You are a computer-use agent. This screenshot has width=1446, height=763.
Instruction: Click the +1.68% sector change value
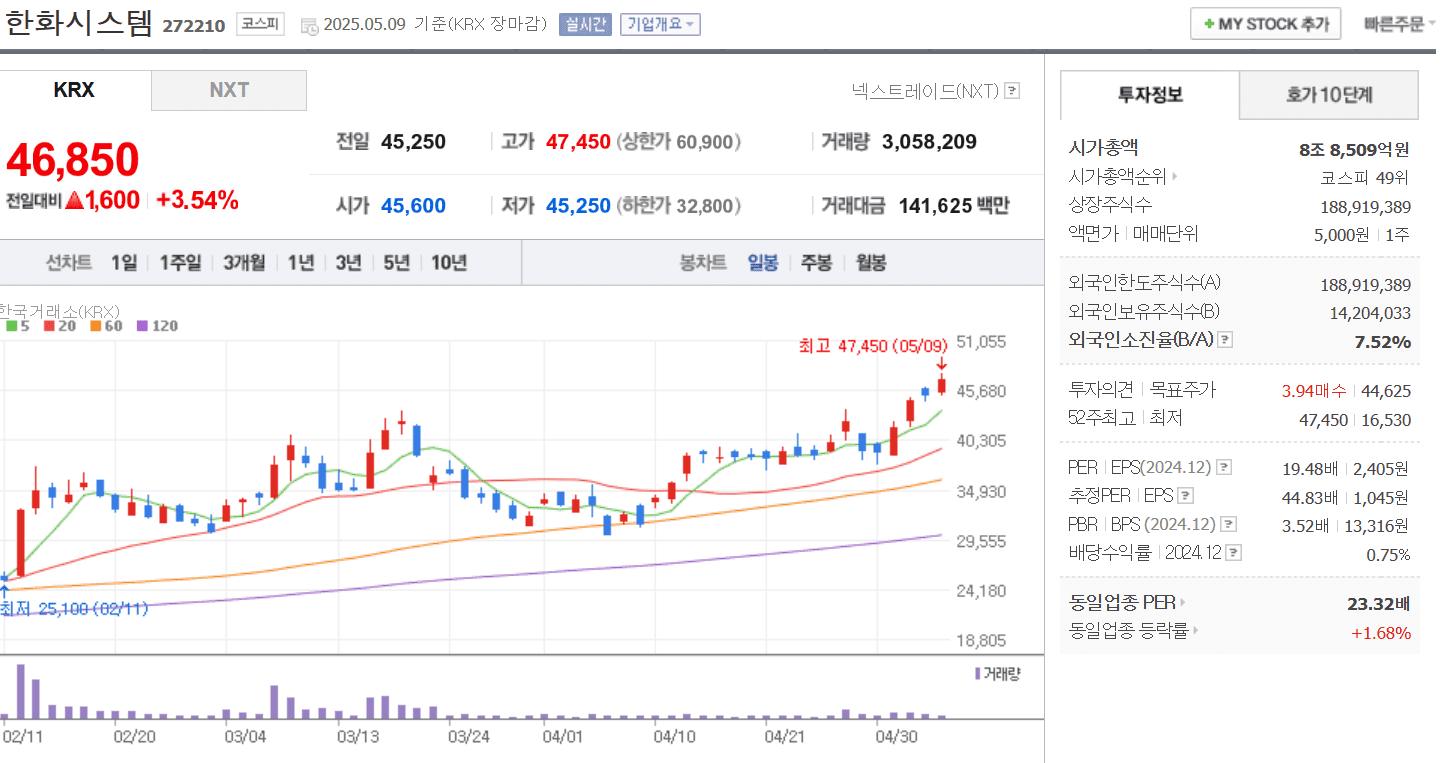1381,633
